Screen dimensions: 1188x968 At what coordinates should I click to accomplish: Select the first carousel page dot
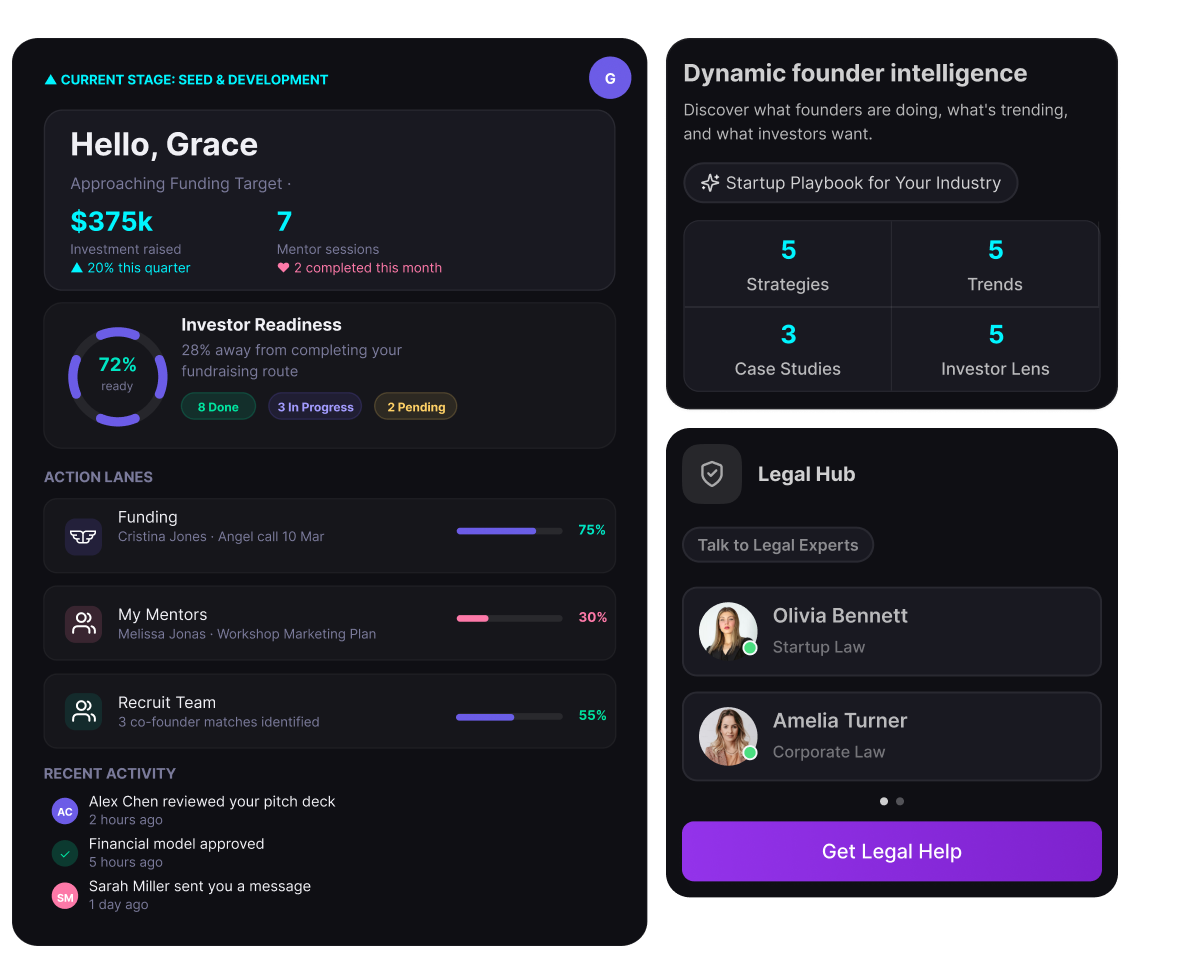(x=884, y=801)
